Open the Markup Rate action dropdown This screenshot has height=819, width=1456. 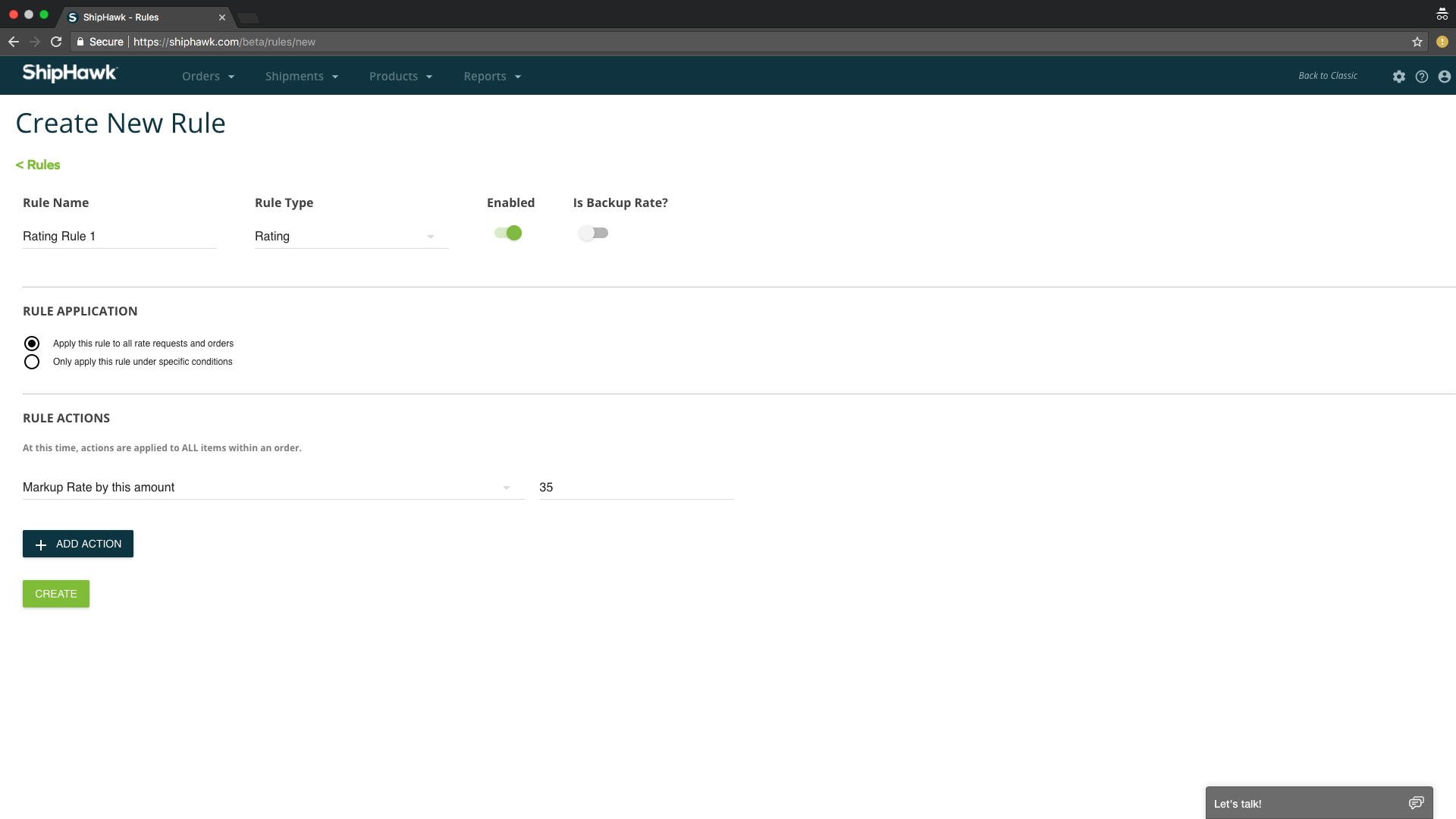pos(506,488)
